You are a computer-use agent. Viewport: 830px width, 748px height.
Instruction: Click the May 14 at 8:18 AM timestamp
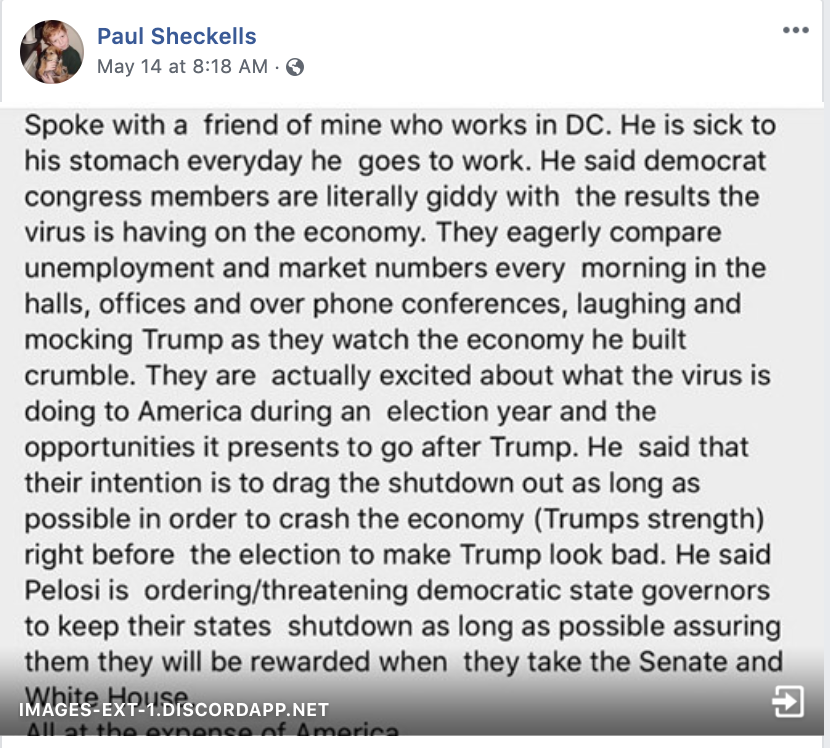click(x=182, y=67)
